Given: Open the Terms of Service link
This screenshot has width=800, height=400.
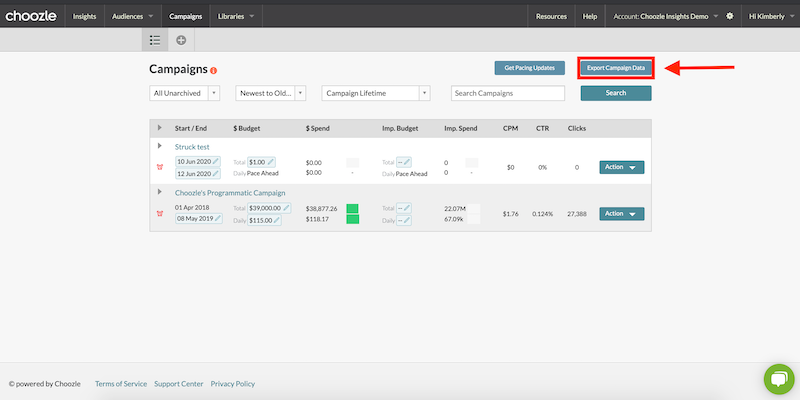Looking at the screenshot, I should pos(121,384).
